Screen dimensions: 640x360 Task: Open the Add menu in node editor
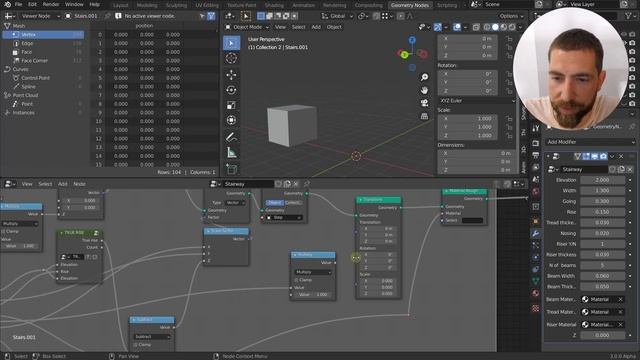point(62,184)
